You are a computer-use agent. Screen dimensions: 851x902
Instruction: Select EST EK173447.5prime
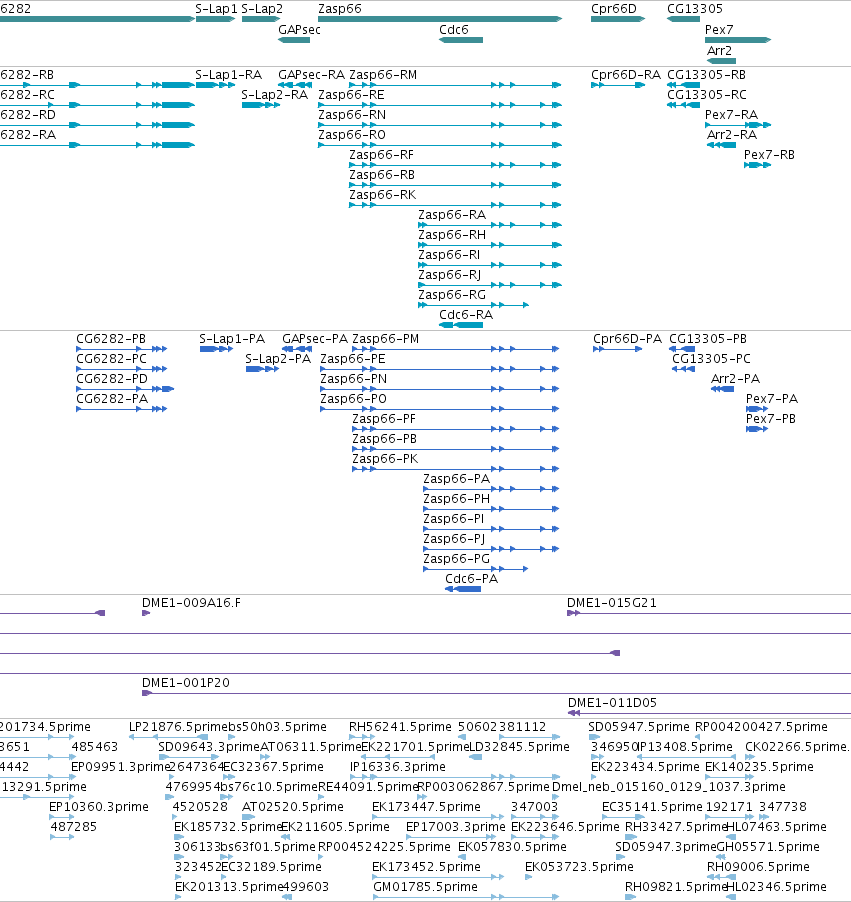[438, 817]
